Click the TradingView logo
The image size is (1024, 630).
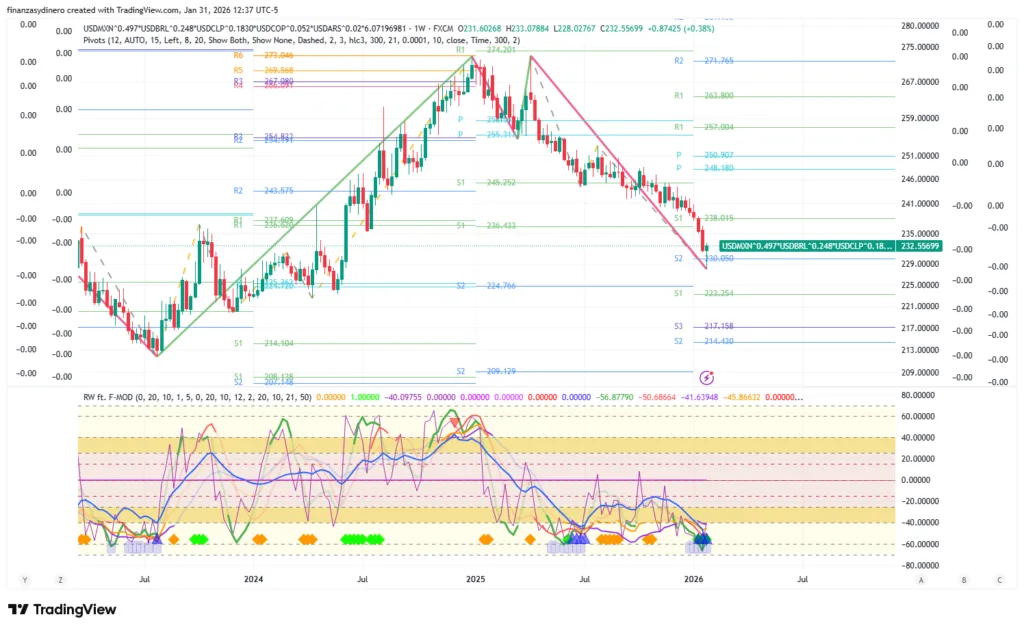click(x=62, y=610)
